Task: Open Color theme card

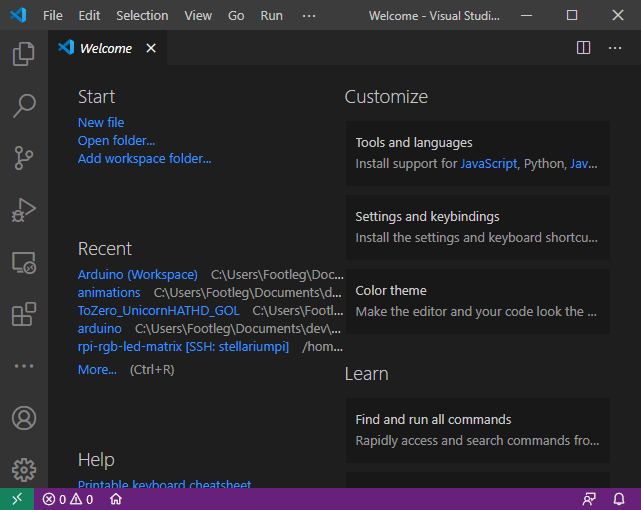Action: 478,302
